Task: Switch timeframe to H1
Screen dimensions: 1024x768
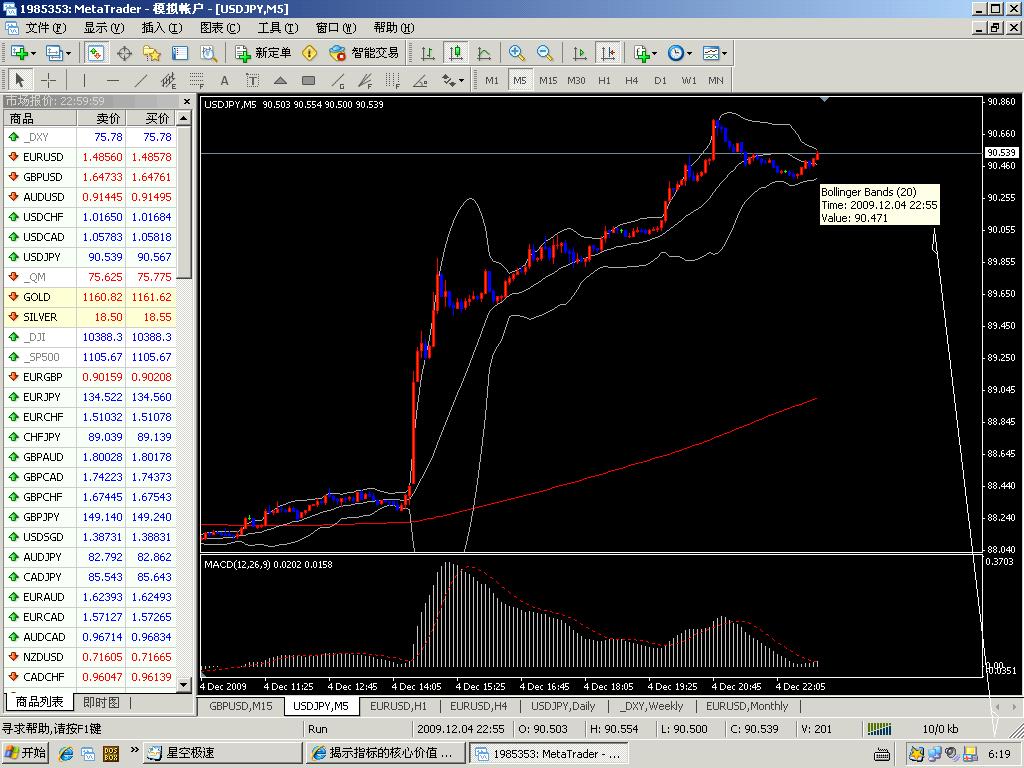Action: [604, 80]
